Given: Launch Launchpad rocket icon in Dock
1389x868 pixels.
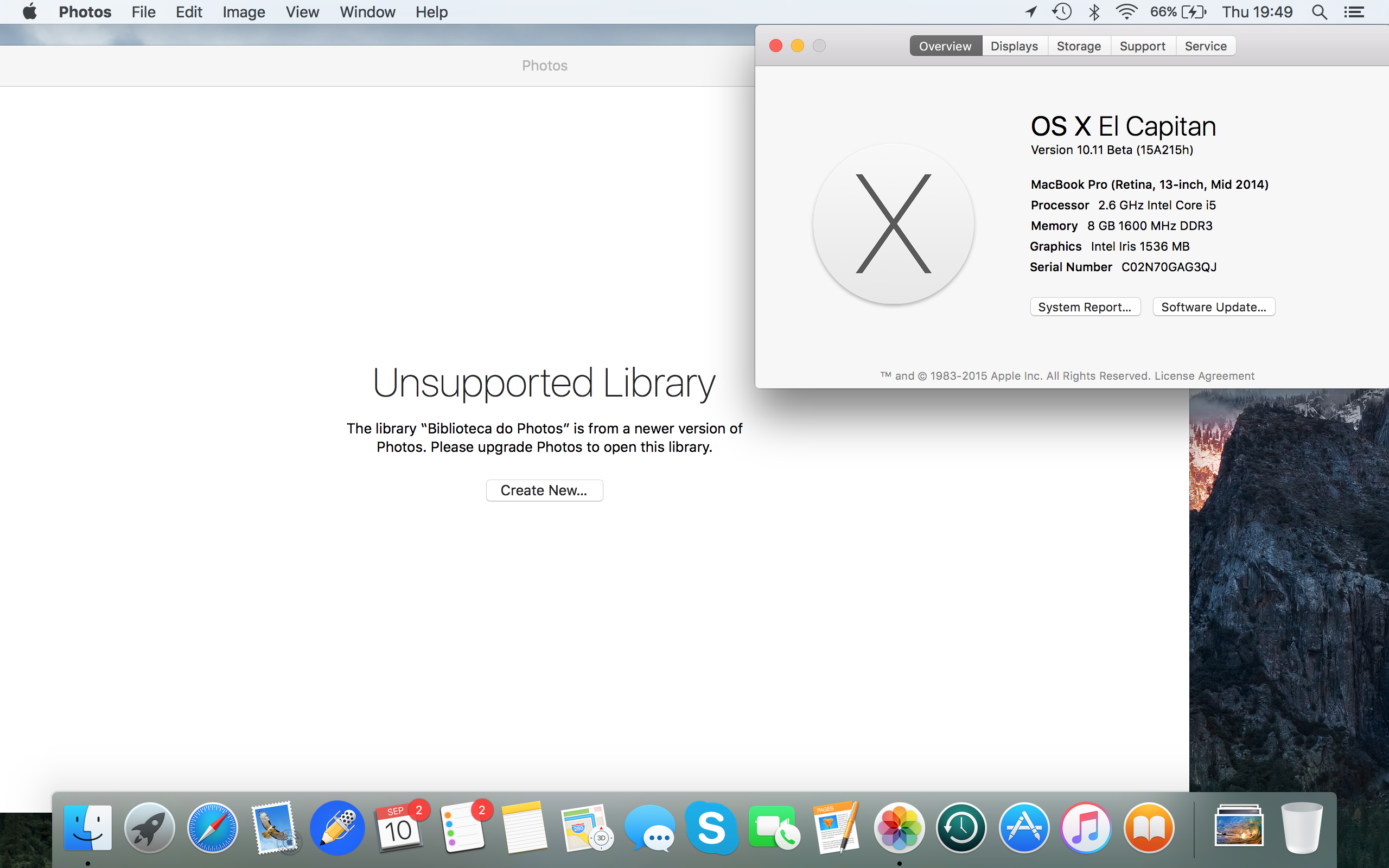Looking at the screenshot, I should 150,828.
